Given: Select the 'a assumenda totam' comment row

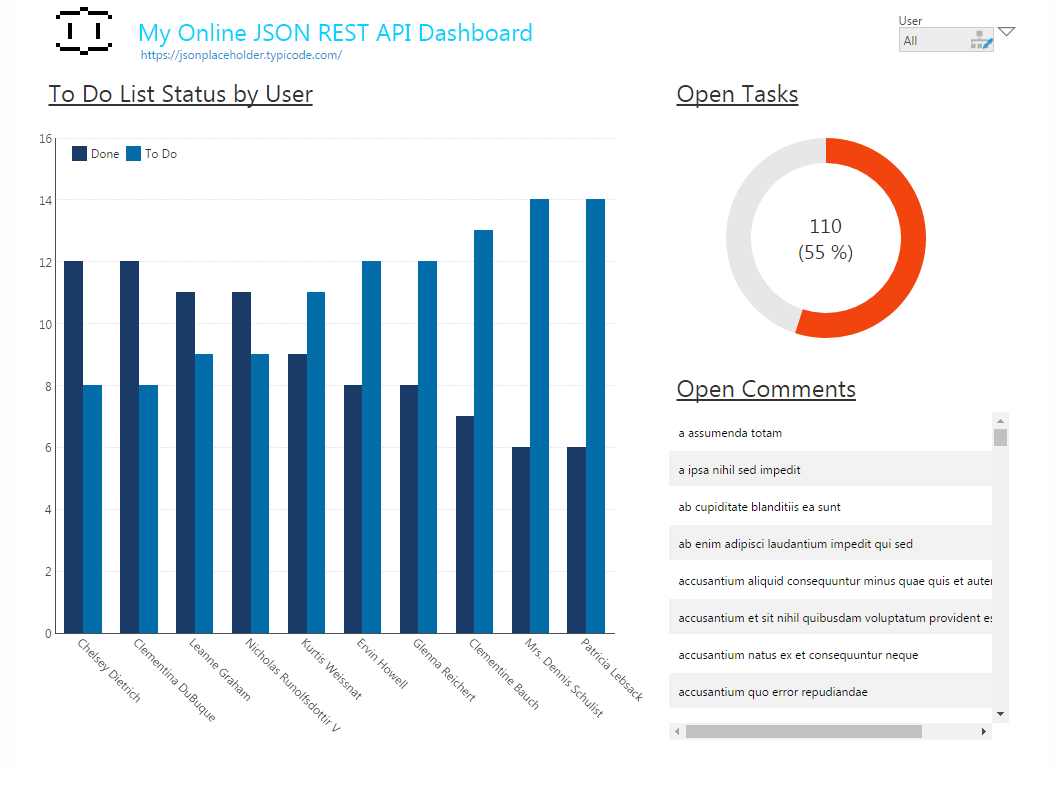Looking at the screenshot, I should (x=830, y=433).
